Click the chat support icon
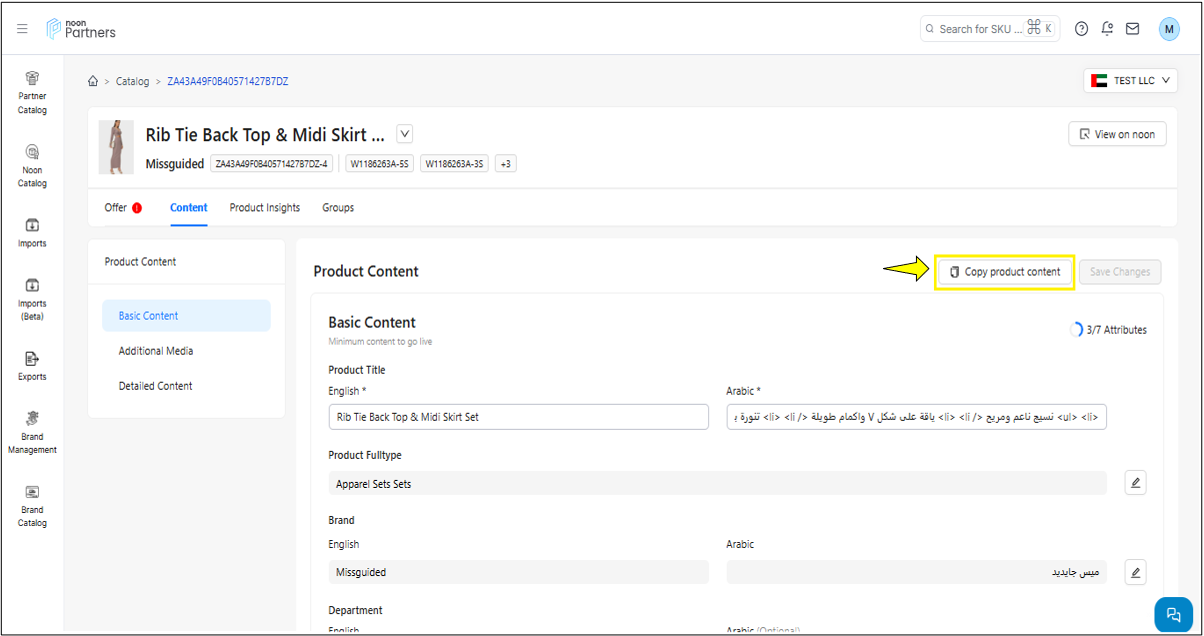The image size is (1204, 636). (1173, 614)
